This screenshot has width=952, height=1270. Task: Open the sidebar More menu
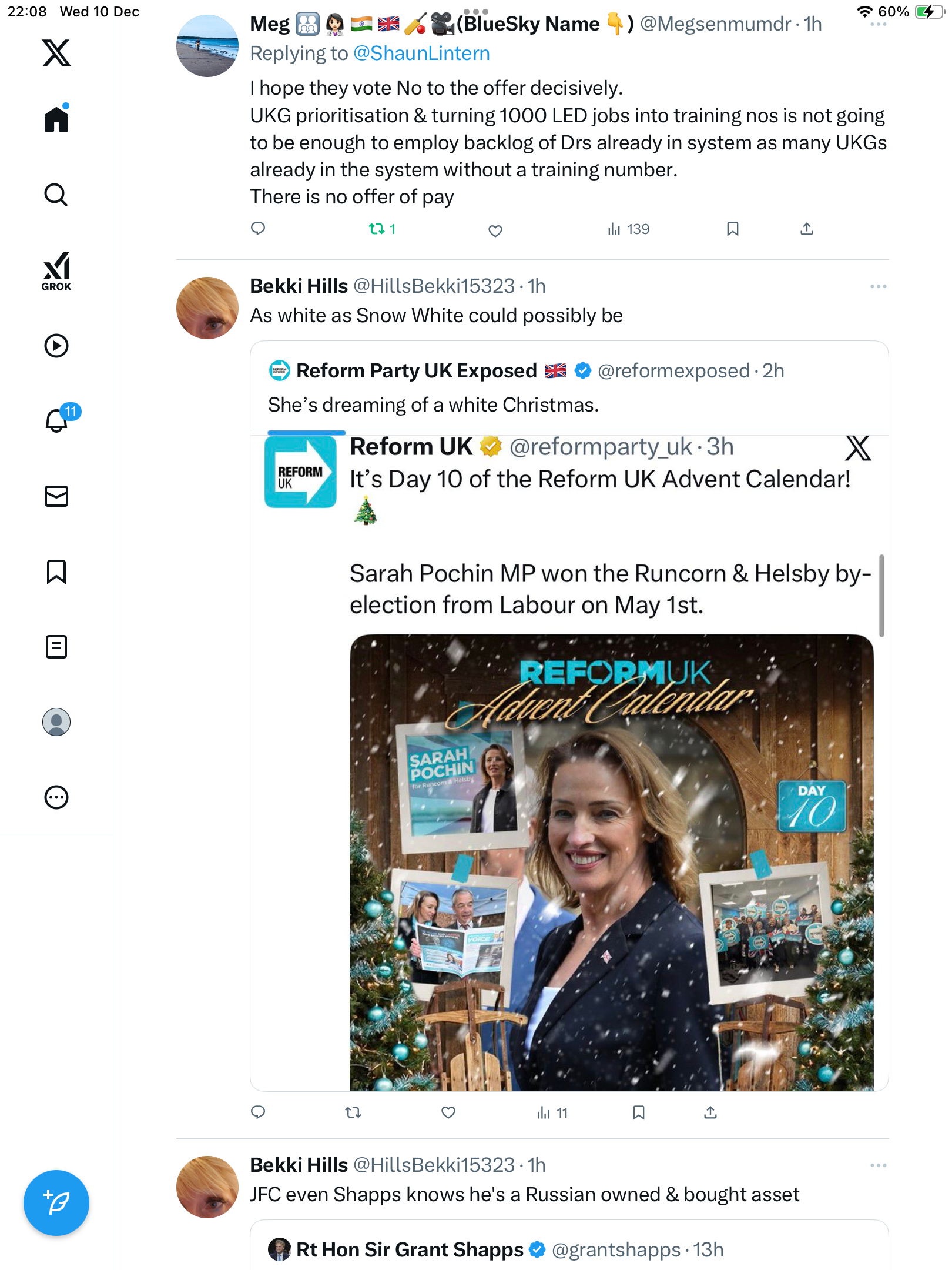pos(56,797)
